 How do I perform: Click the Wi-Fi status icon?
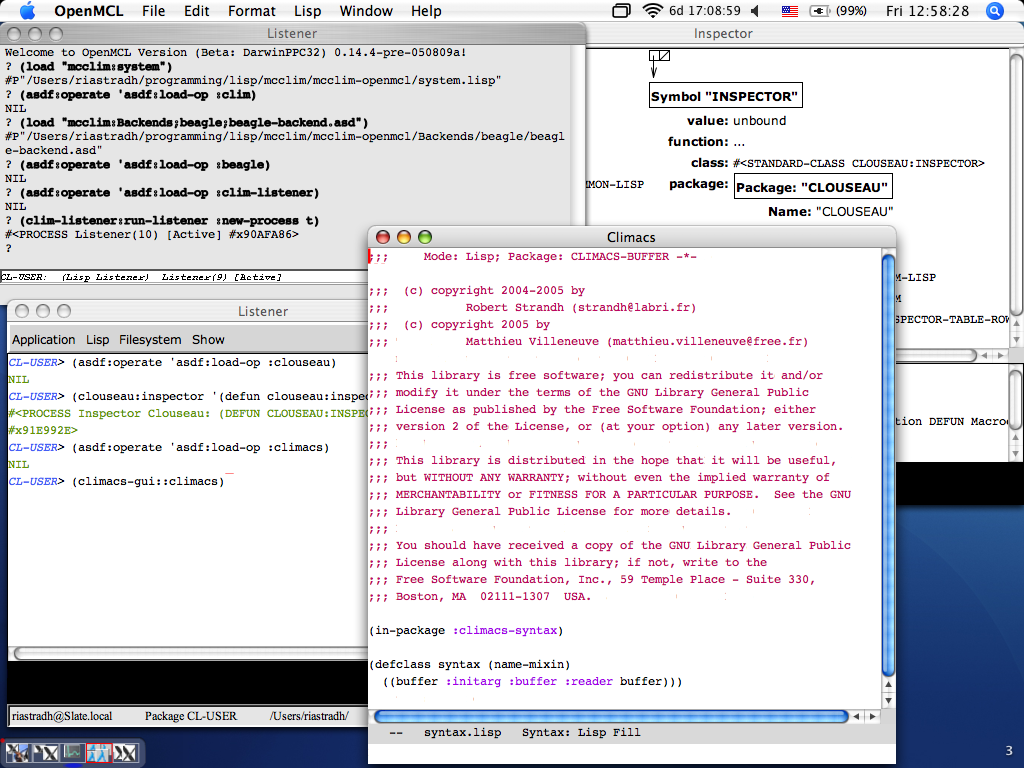click(653, 11)
